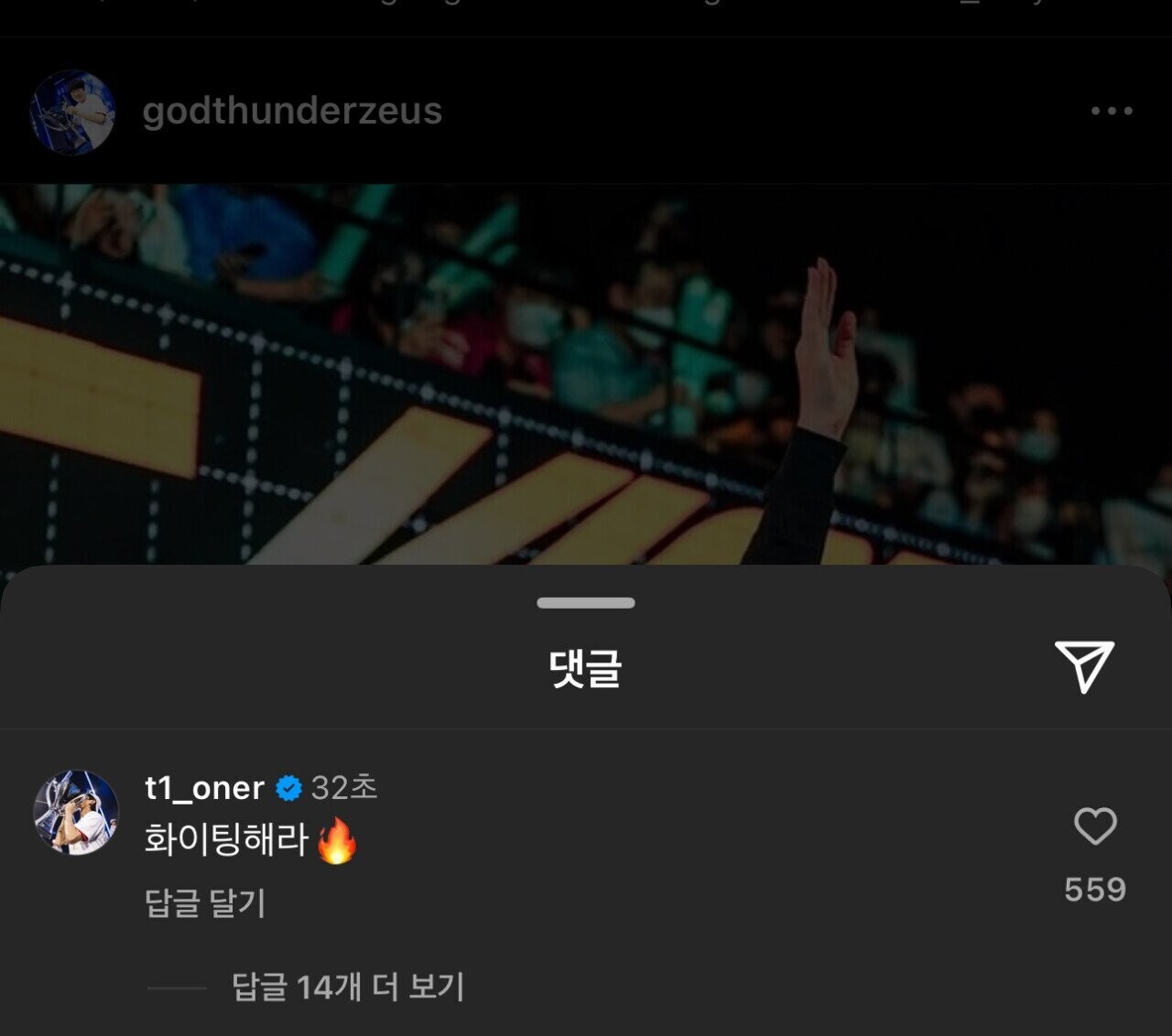1172x1036 pixels.
Task: Expand 답글 14개 더 보기 replies
Action: [348, 987]
